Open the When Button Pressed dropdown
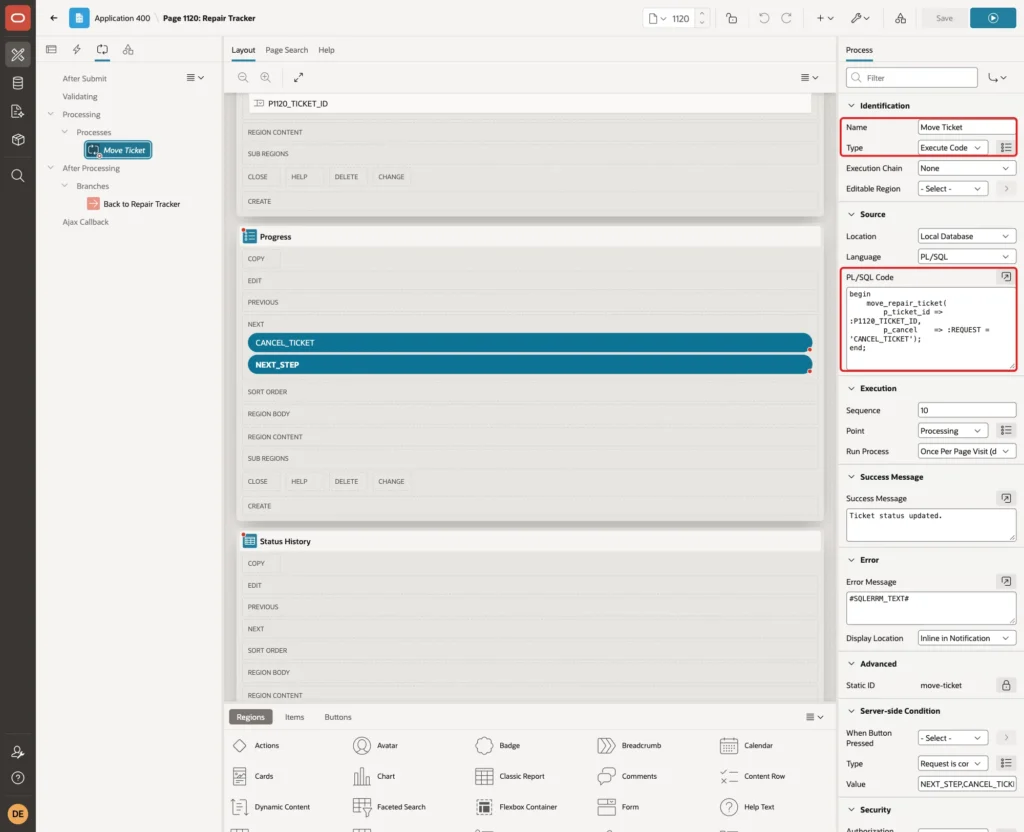The height and width of the screenshot is (832, 1024). (952, 738)
